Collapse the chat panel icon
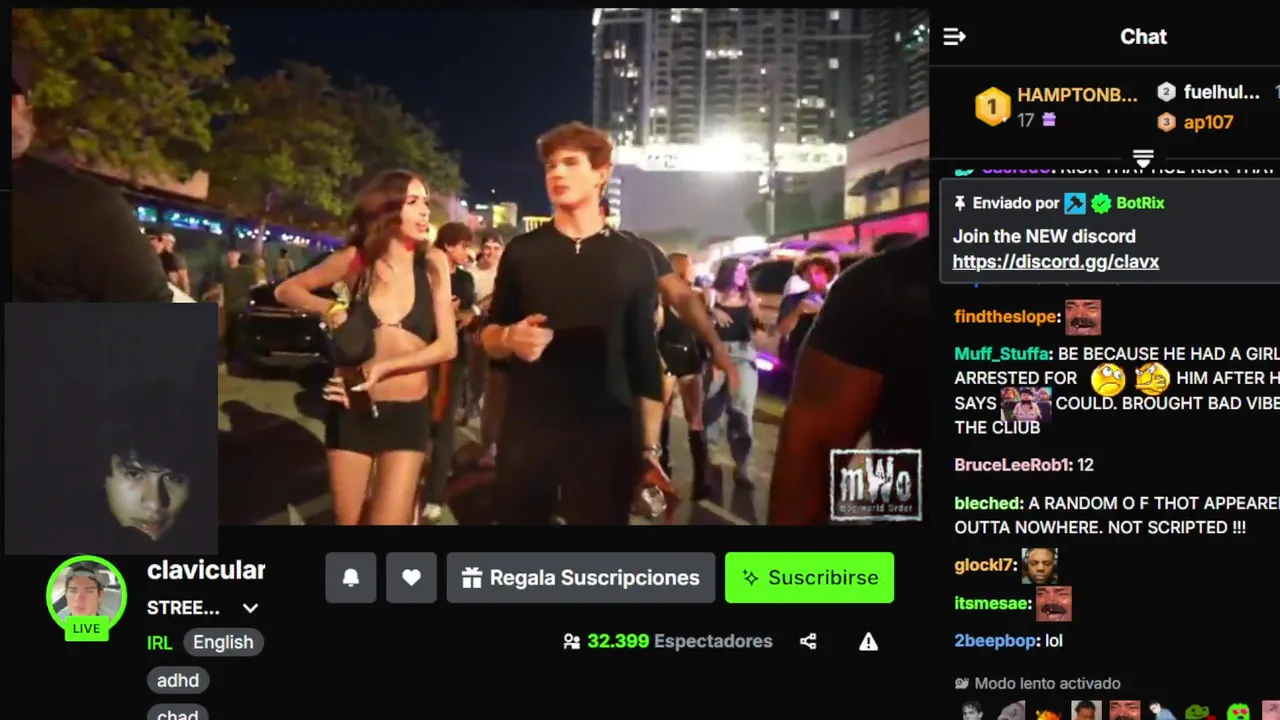The height and width of the screenshot is (720, 1280). [954, 37]
